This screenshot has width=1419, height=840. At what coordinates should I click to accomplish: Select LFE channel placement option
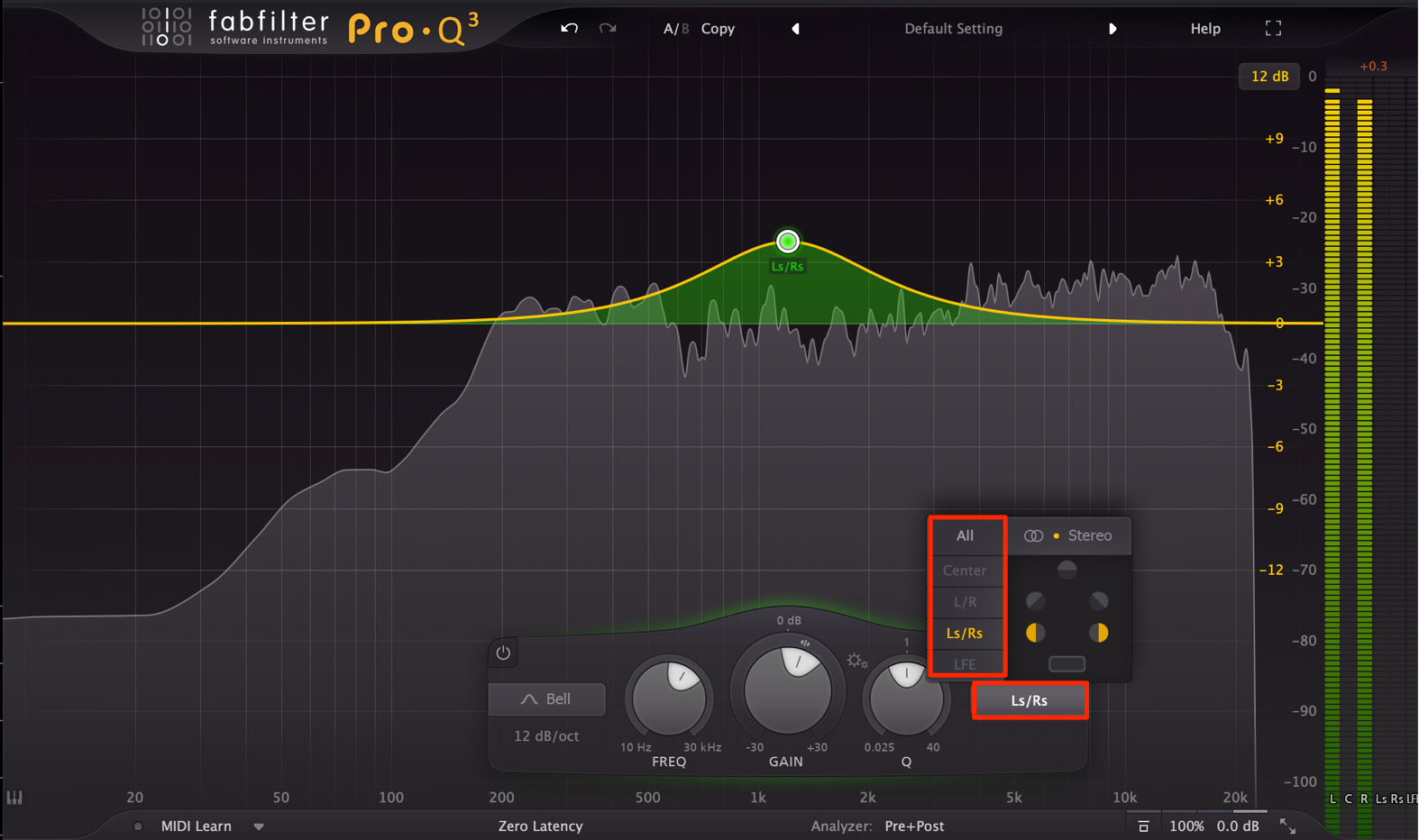tap(965, 664)
